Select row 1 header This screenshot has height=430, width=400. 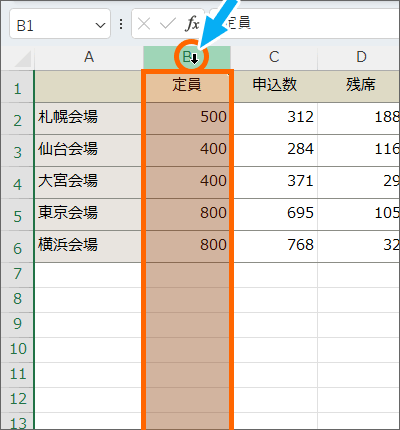coord(17,87)
